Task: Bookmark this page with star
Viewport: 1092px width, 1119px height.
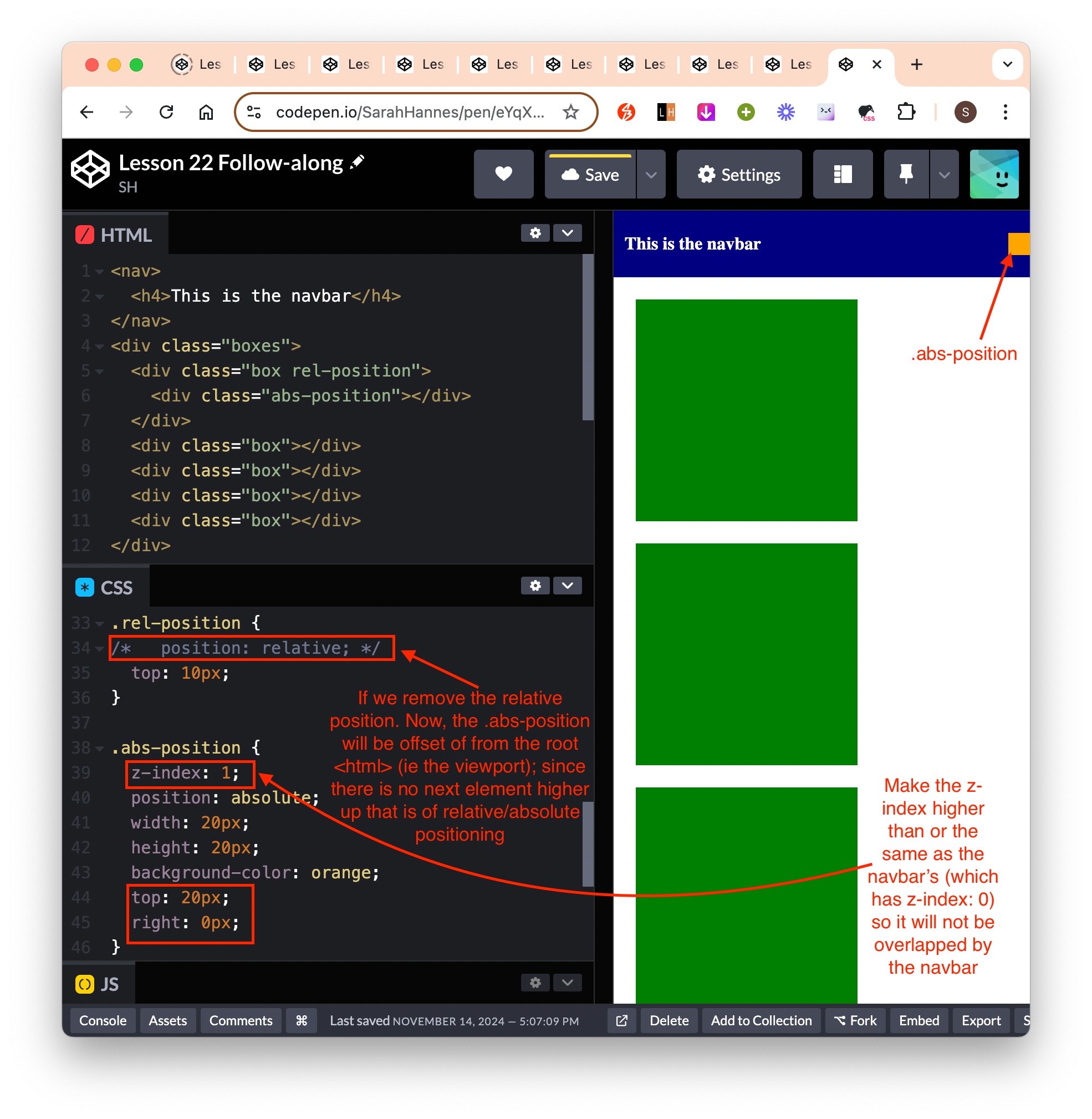Action: [x=570, y=112]
